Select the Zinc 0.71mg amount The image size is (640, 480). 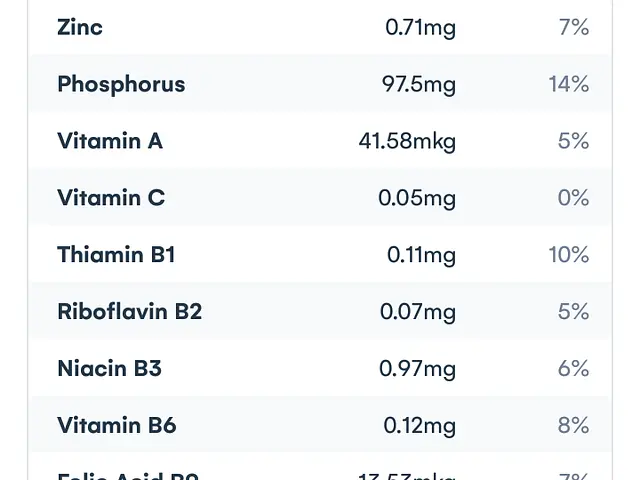[x=420, y=28]
